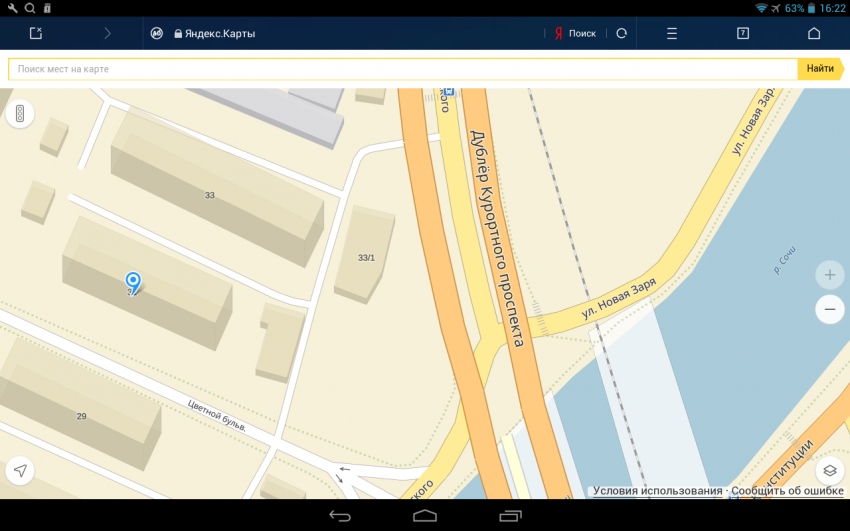Screen dimensions: 850x531
Task: Go forward with the browser arrow
Action: 108,33
